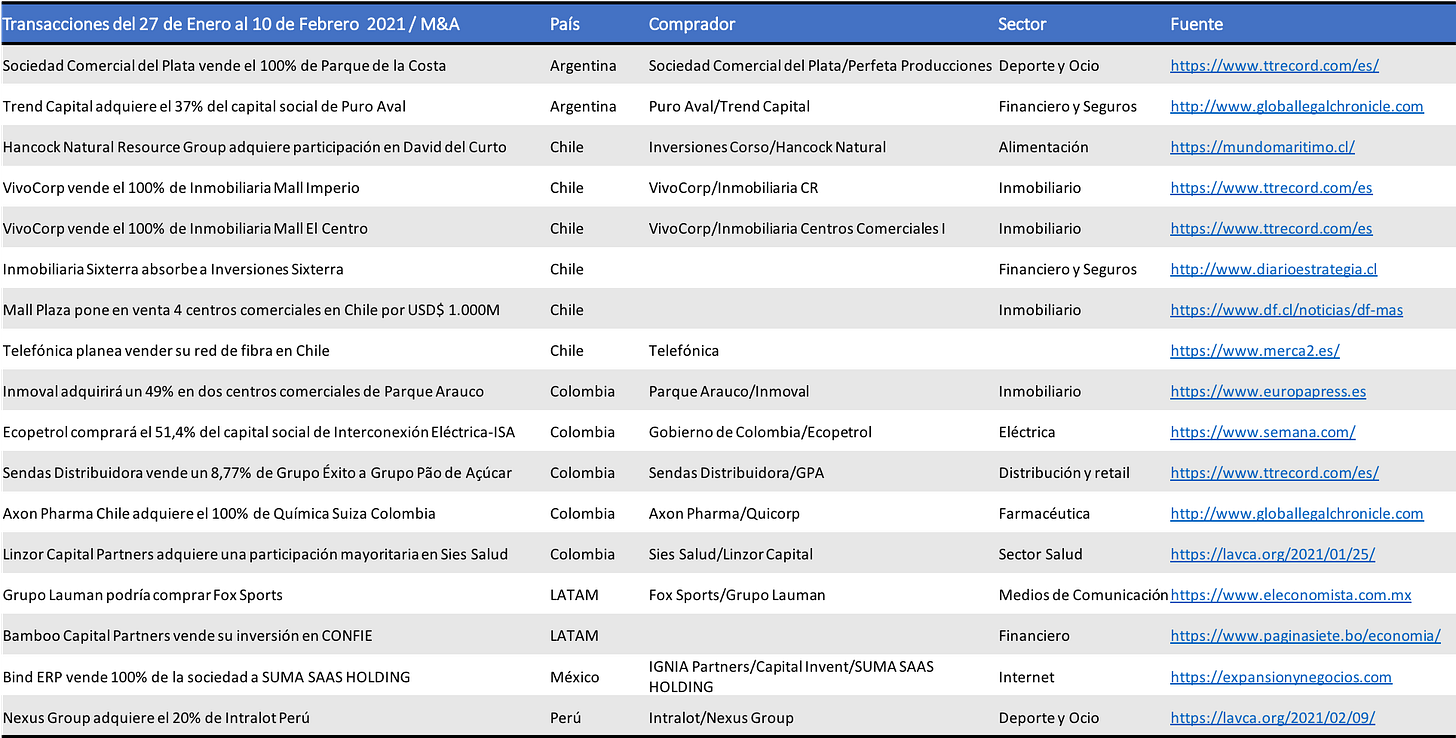The image size is (1456, 738).
Task: Open the ttrecord.com link in Parque de la Costa row
Action: tap(1274, 65)
